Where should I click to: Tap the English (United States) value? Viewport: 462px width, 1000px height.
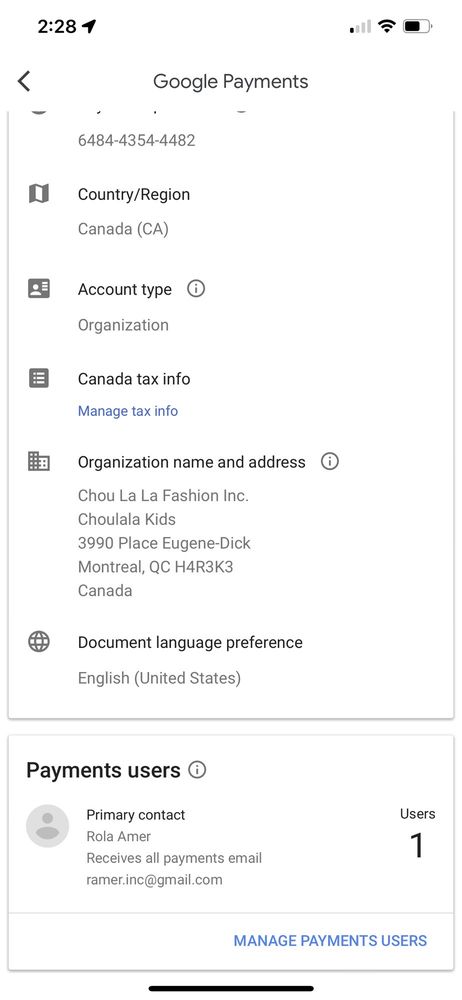159,677
